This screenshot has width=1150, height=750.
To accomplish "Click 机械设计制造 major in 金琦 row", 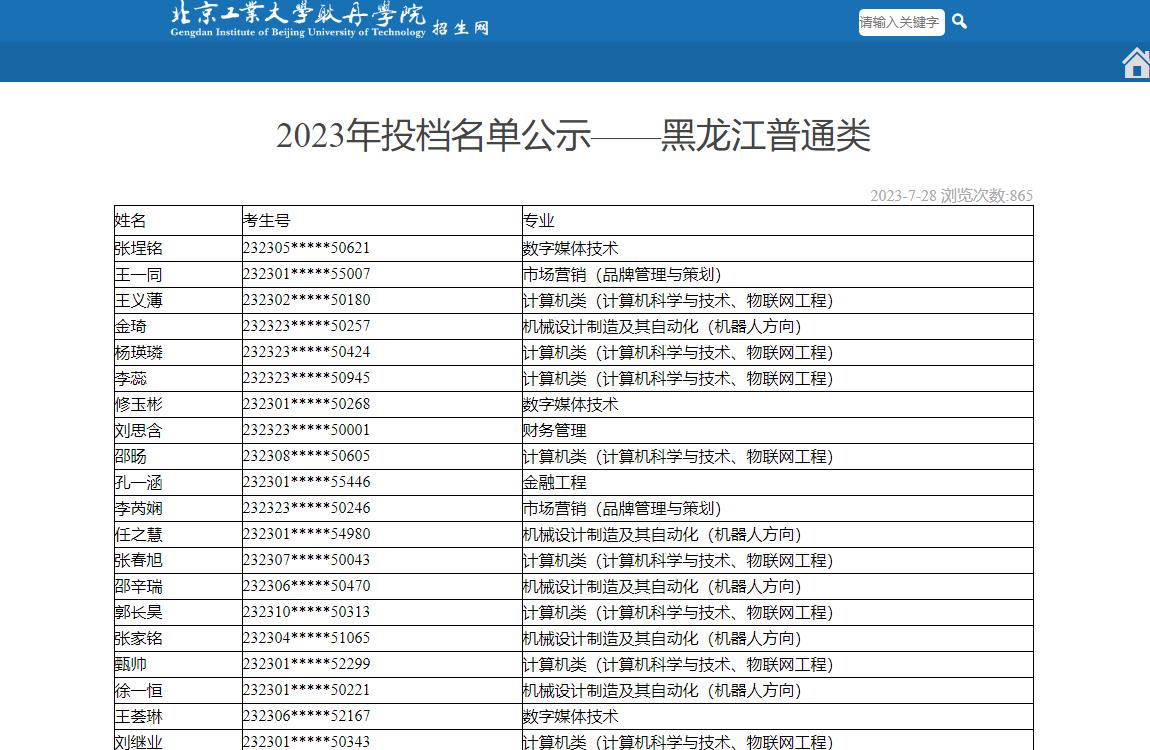I will [662, 326].
